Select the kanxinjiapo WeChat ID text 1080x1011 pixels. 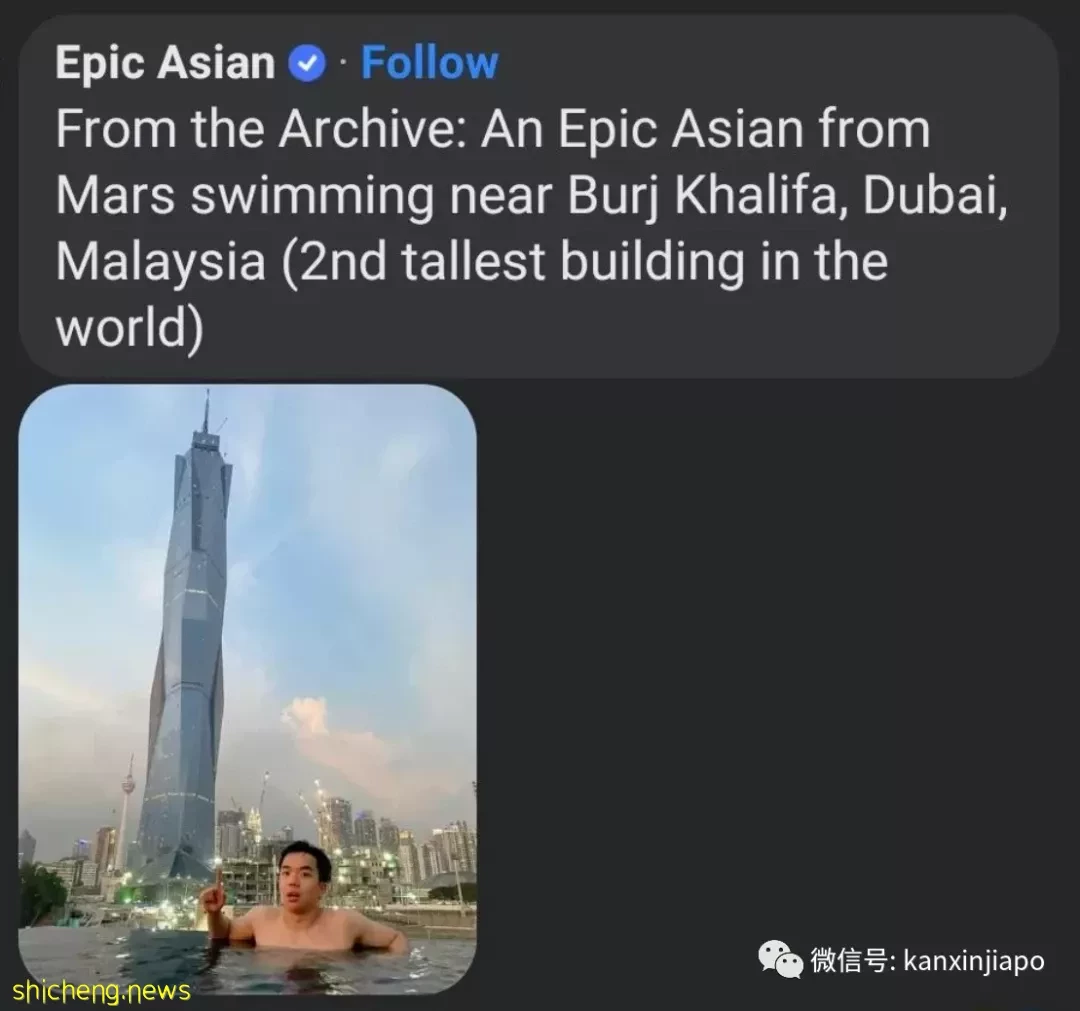coord(973,960)
